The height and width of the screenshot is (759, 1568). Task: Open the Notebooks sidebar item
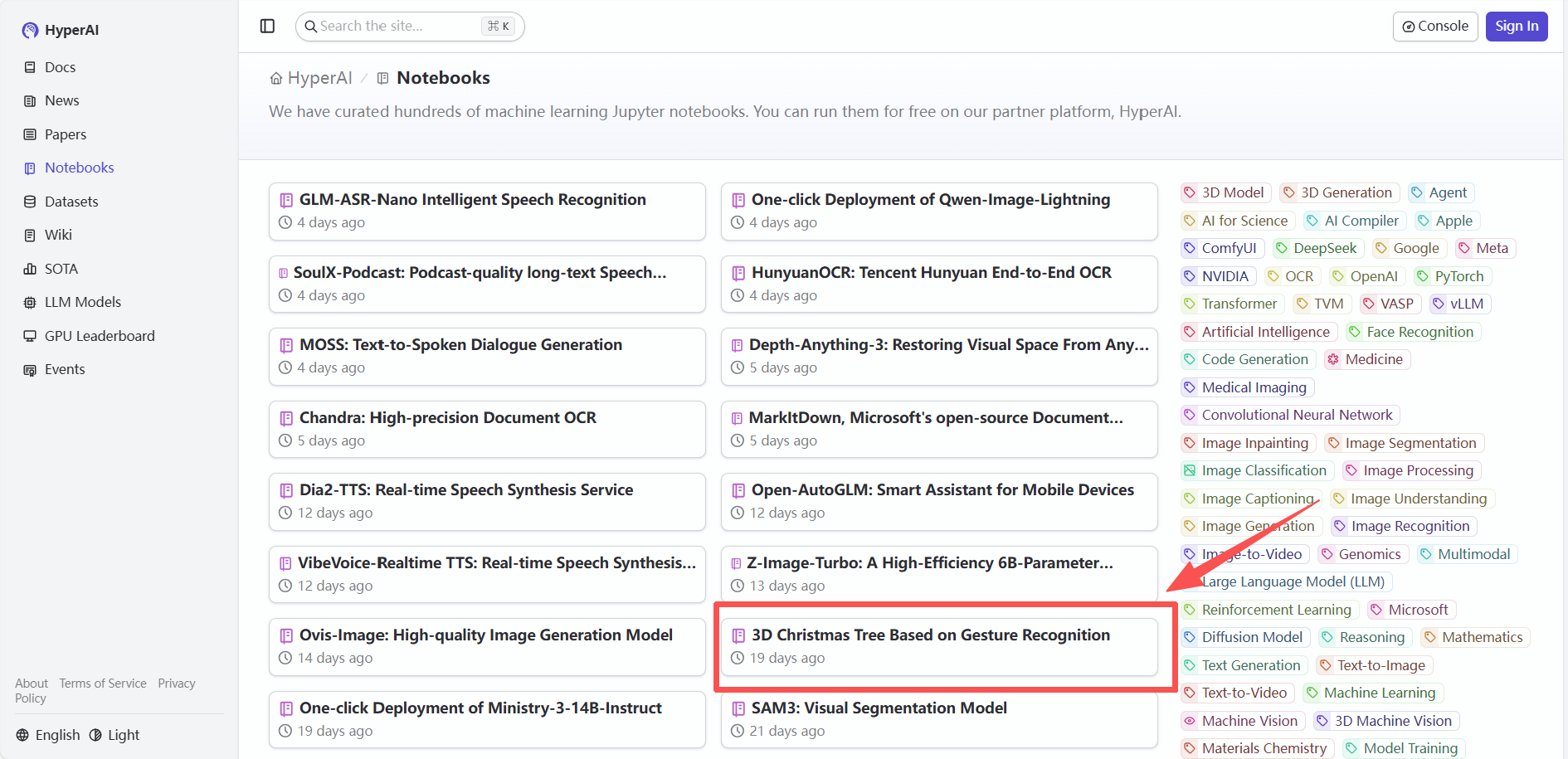pyautogui.click(x=79, y=168)
